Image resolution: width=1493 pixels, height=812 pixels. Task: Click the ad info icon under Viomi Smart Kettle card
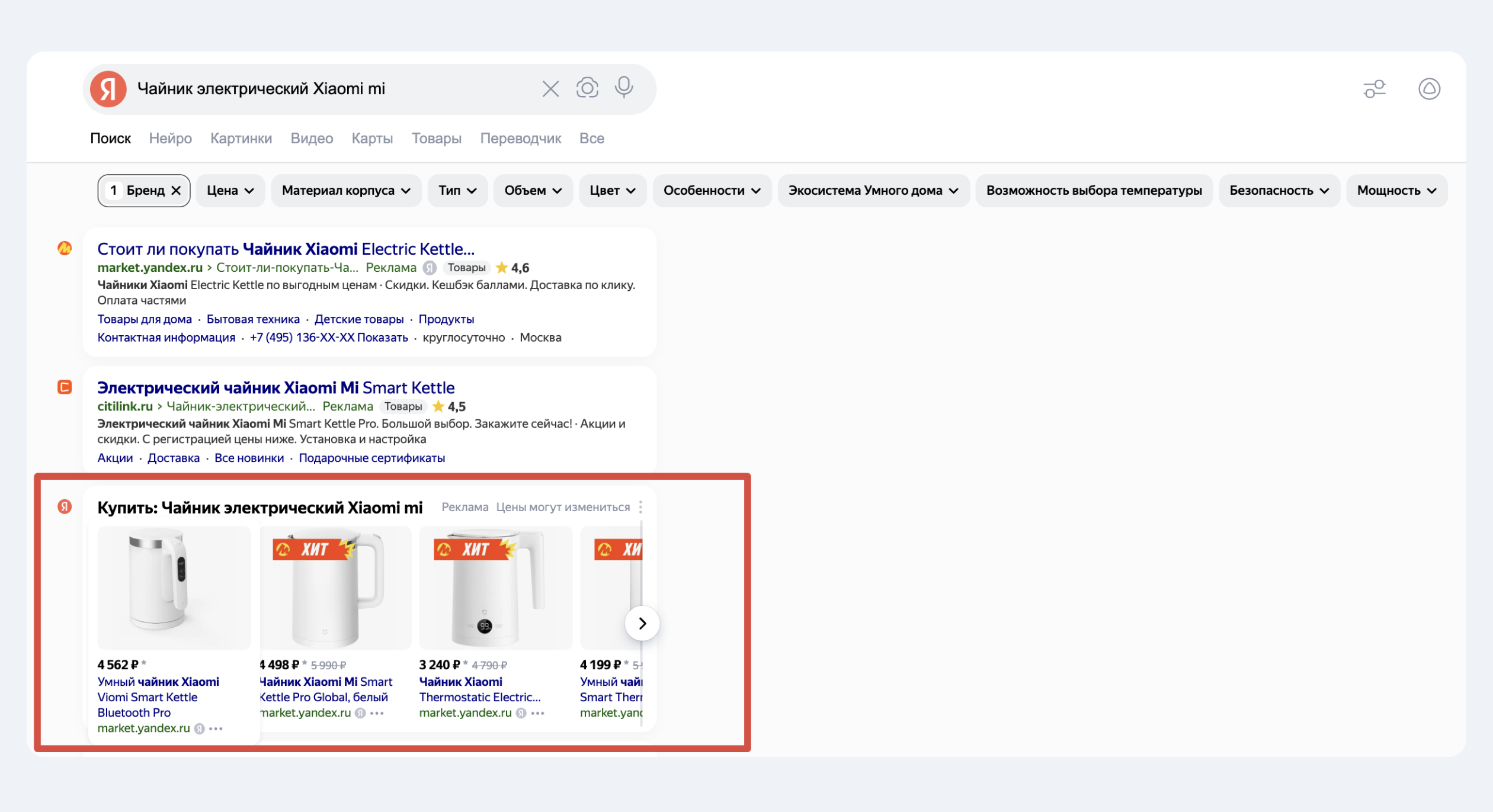point(200,728)
